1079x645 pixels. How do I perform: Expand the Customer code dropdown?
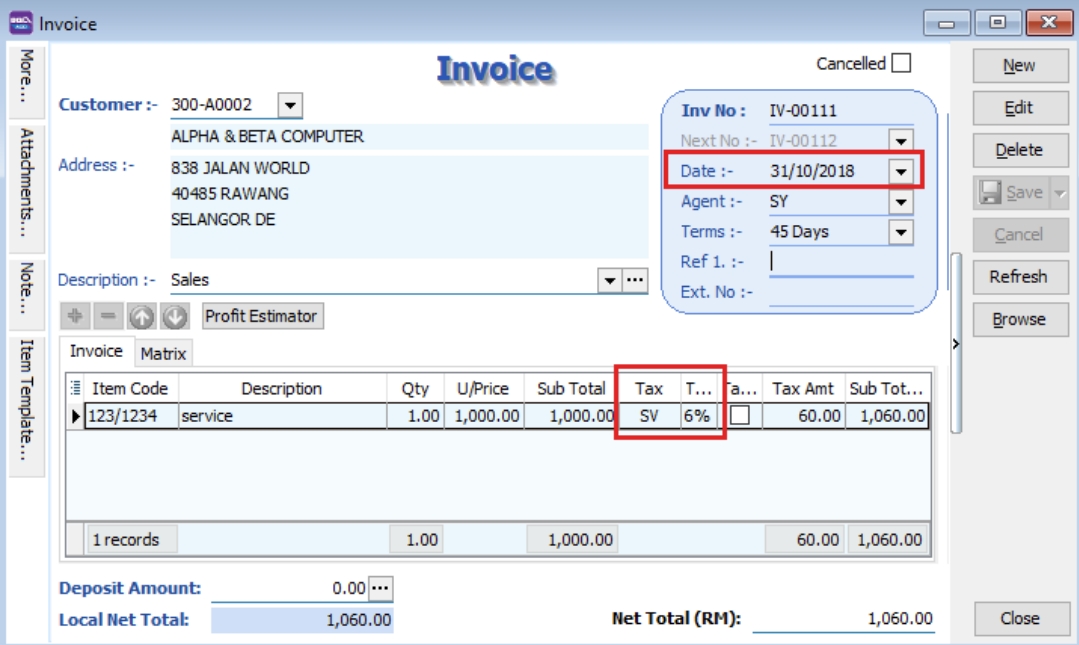tap(290, 105)
